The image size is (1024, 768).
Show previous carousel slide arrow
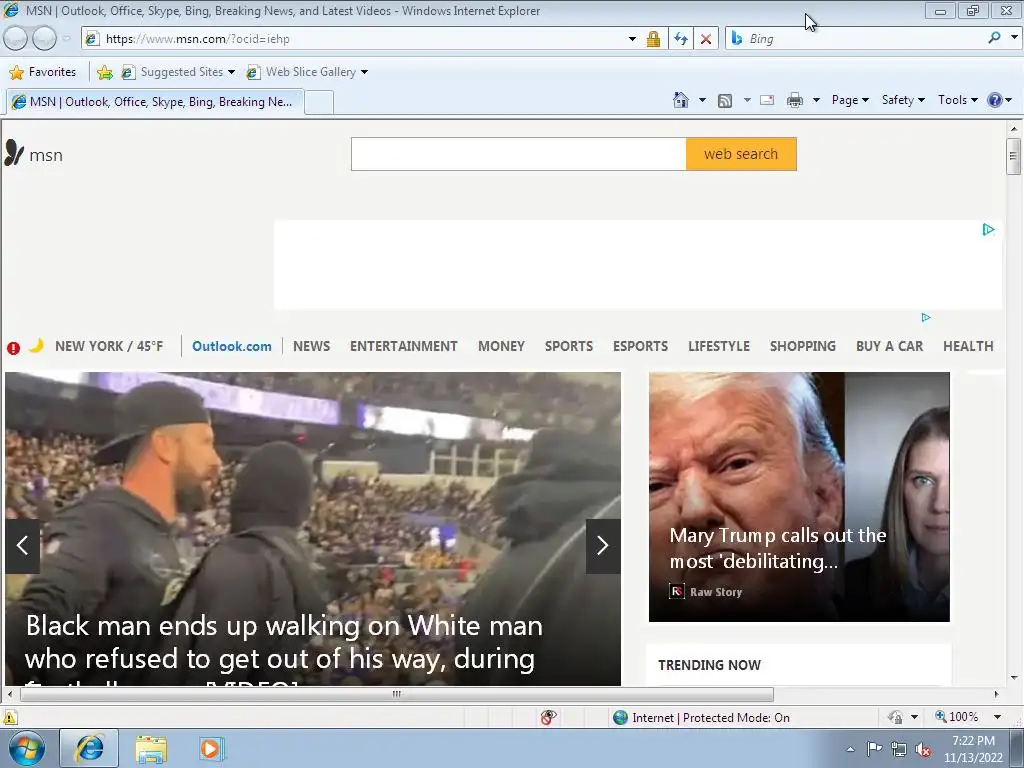click(22, 546)
